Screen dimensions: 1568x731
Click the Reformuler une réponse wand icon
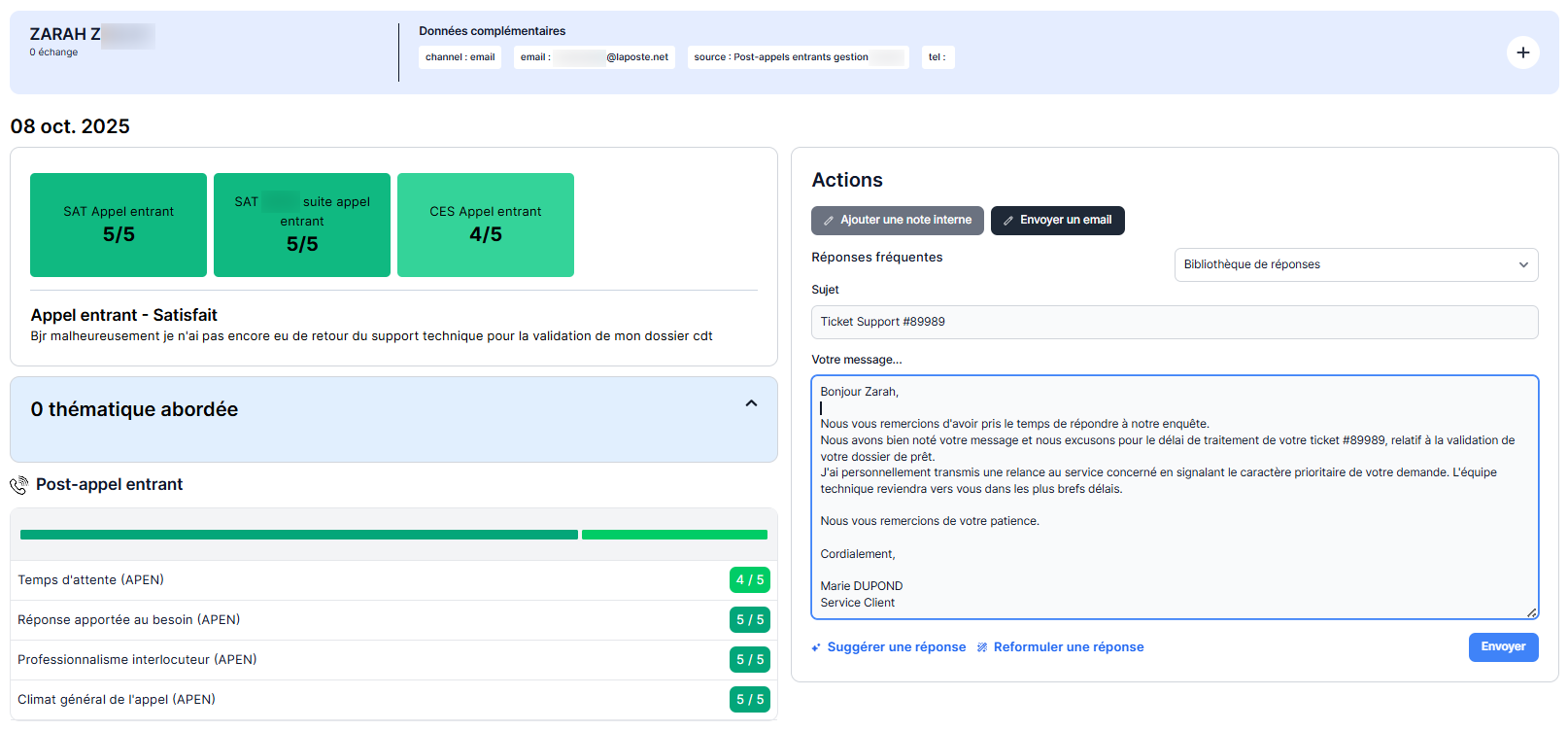click(982, 647)
